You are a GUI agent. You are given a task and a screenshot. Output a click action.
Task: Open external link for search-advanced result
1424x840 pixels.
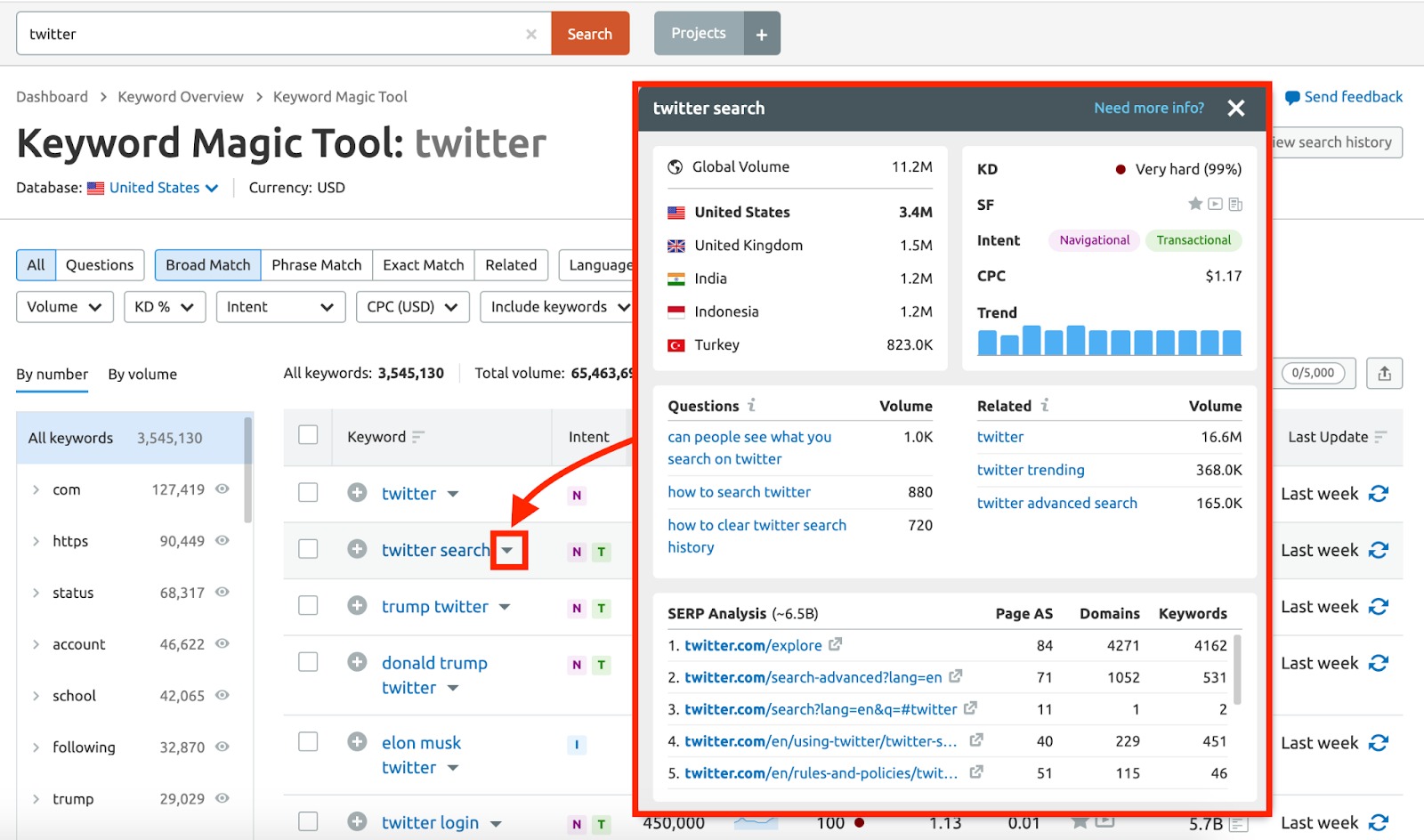click(x=955, y=676)
